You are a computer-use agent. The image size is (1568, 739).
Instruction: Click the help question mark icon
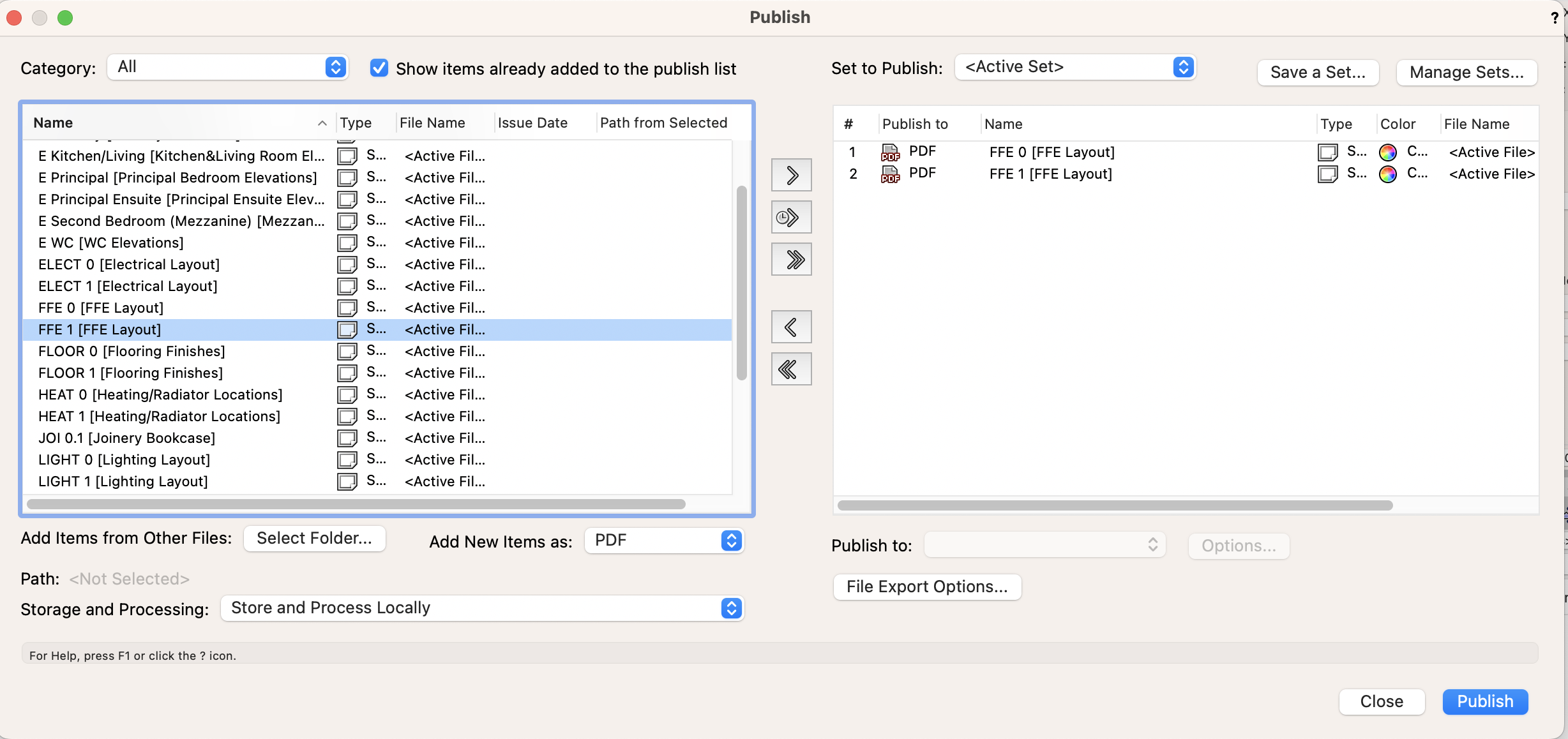[x=1554, y=18]
